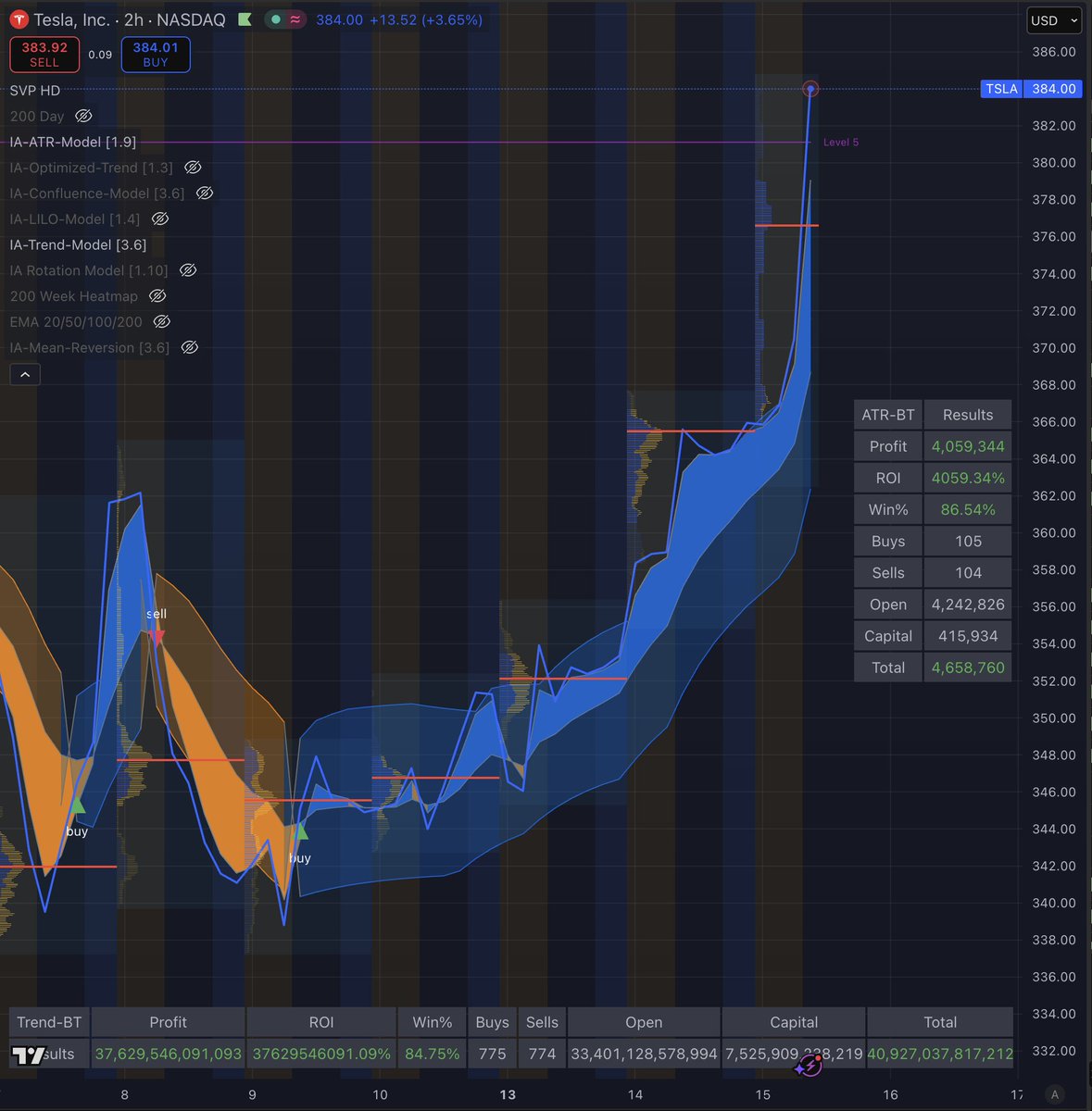
Task: Click the TradingView logo at bottom left
Action: [30, 1055]
